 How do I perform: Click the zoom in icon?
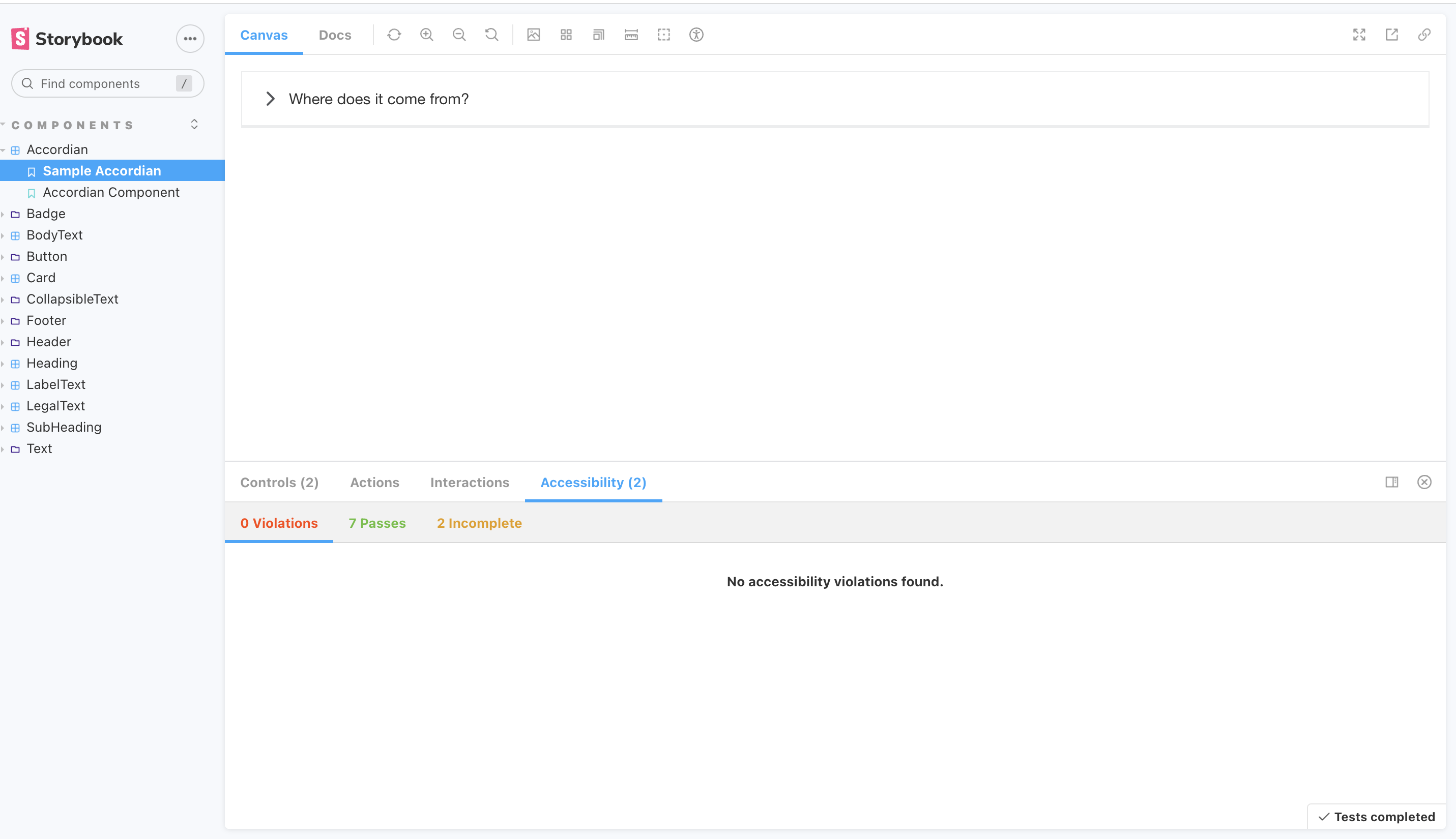click(x=426, y=35)
